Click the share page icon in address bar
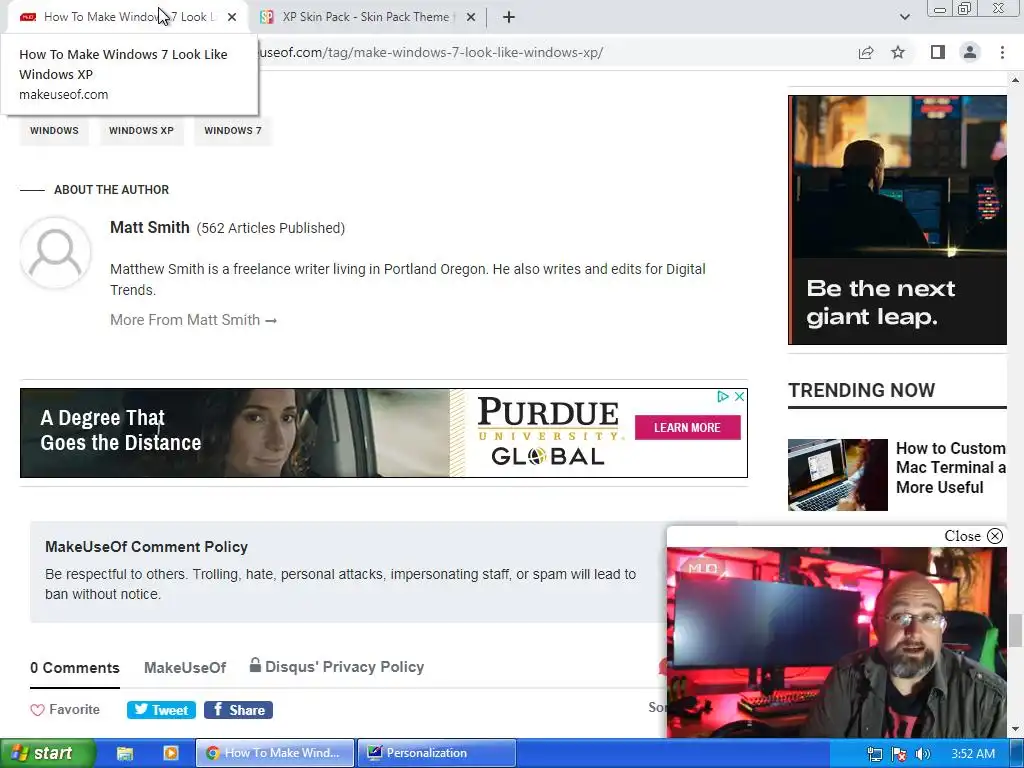The image size is (1024, 768). [866, 52]
